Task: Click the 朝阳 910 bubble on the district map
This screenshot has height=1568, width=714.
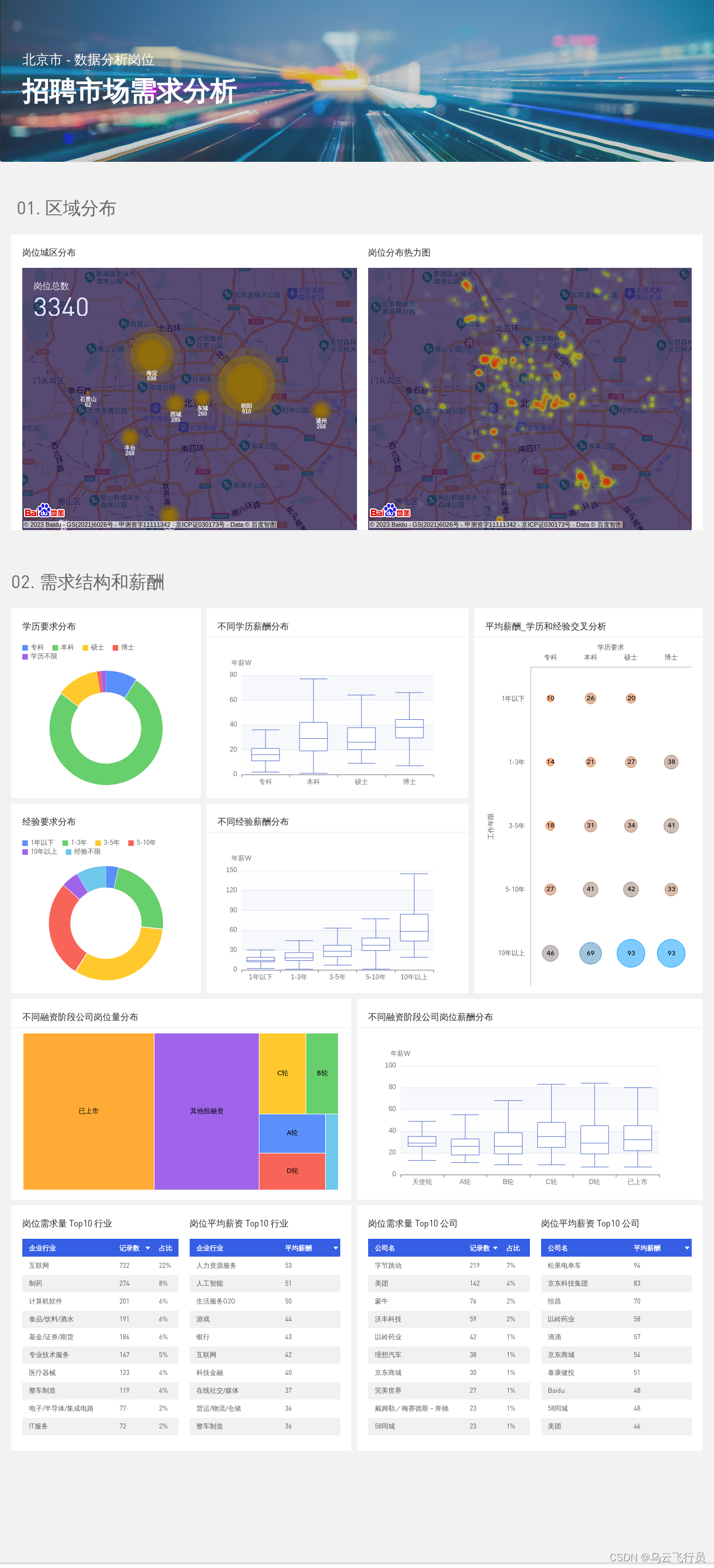Action: click(246, 383)
